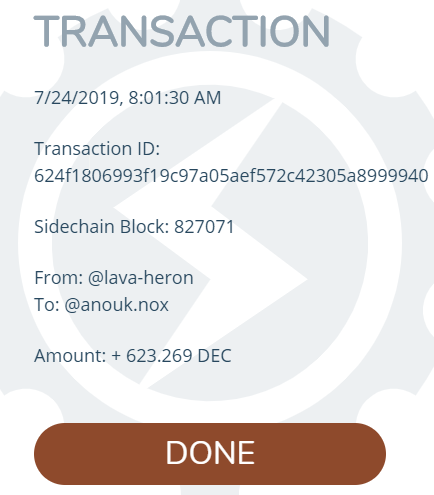This screenshot has height=495, width=434.
Task: Select the time 8:01:30 AM
Action: pos(175,98)
